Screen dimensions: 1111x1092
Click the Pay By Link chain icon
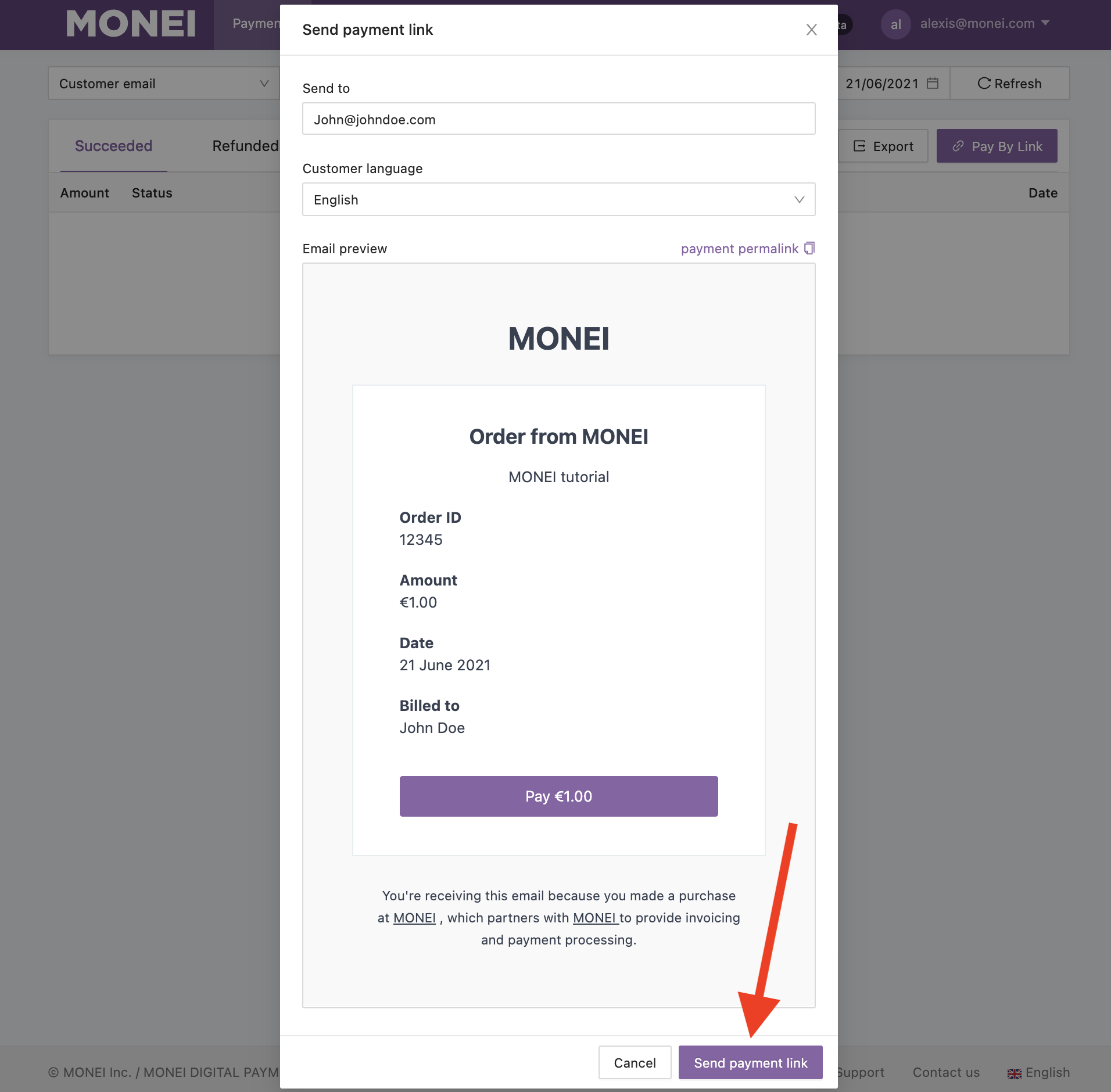[x=958, y=146]
